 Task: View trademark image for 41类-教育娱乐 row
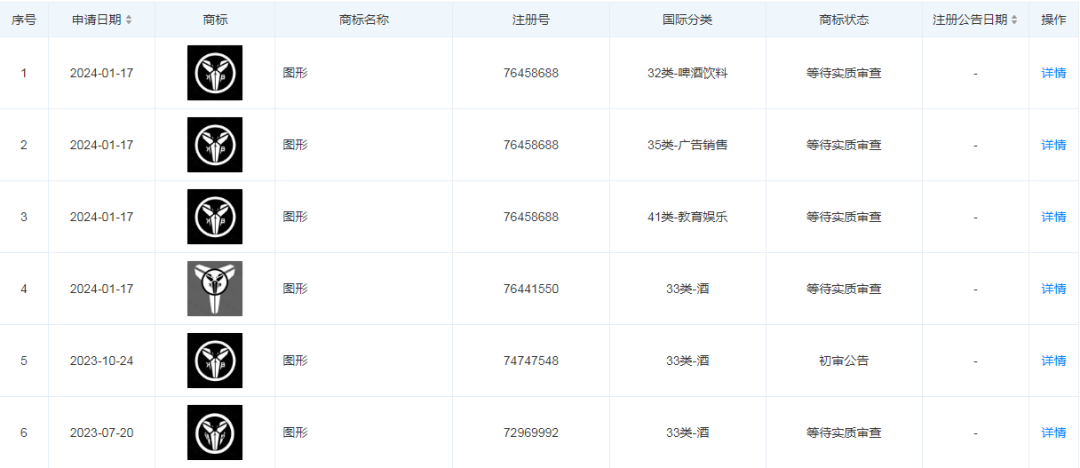[214, 217]
